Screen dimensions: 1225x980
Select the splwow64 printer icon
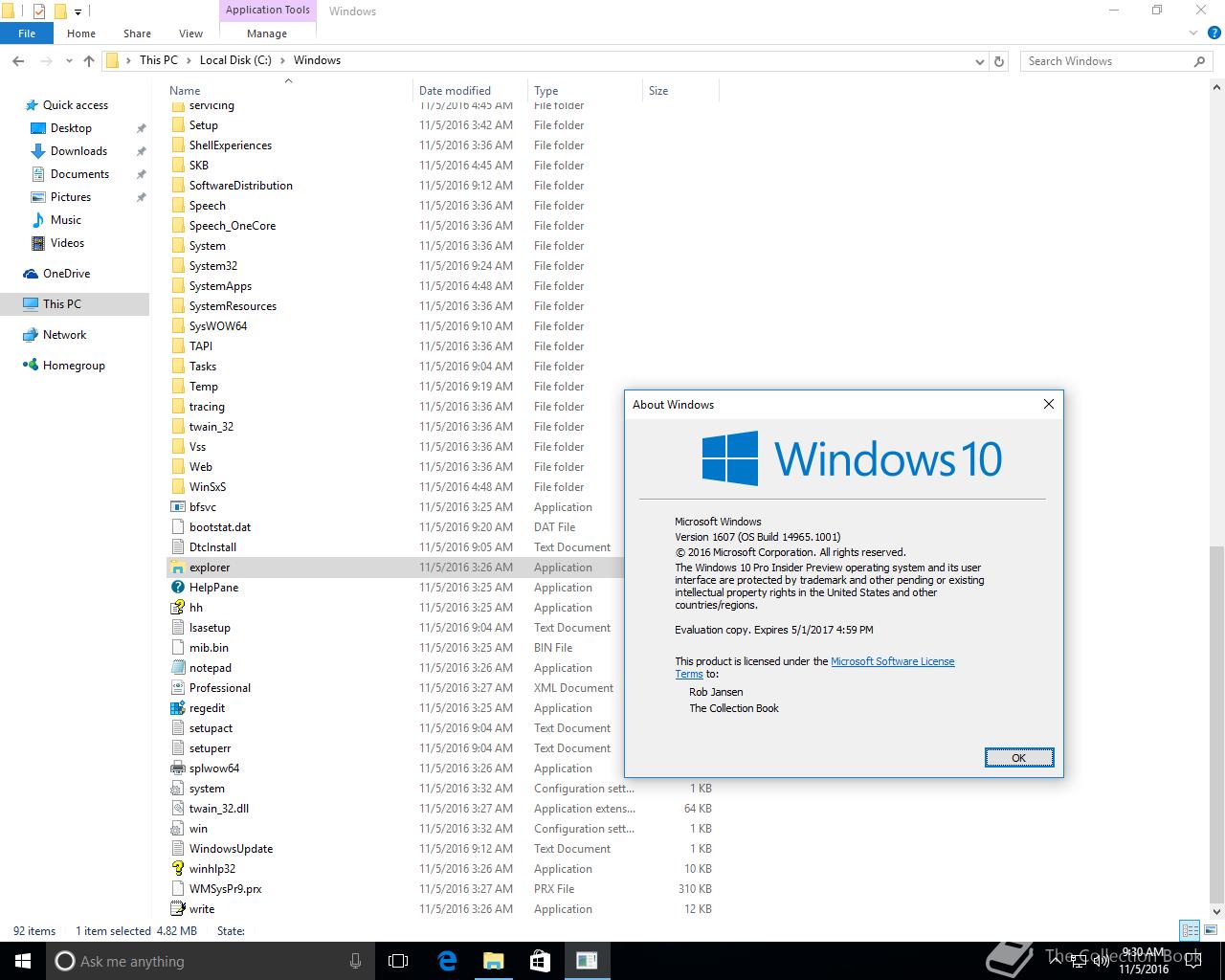coord(177,768)
